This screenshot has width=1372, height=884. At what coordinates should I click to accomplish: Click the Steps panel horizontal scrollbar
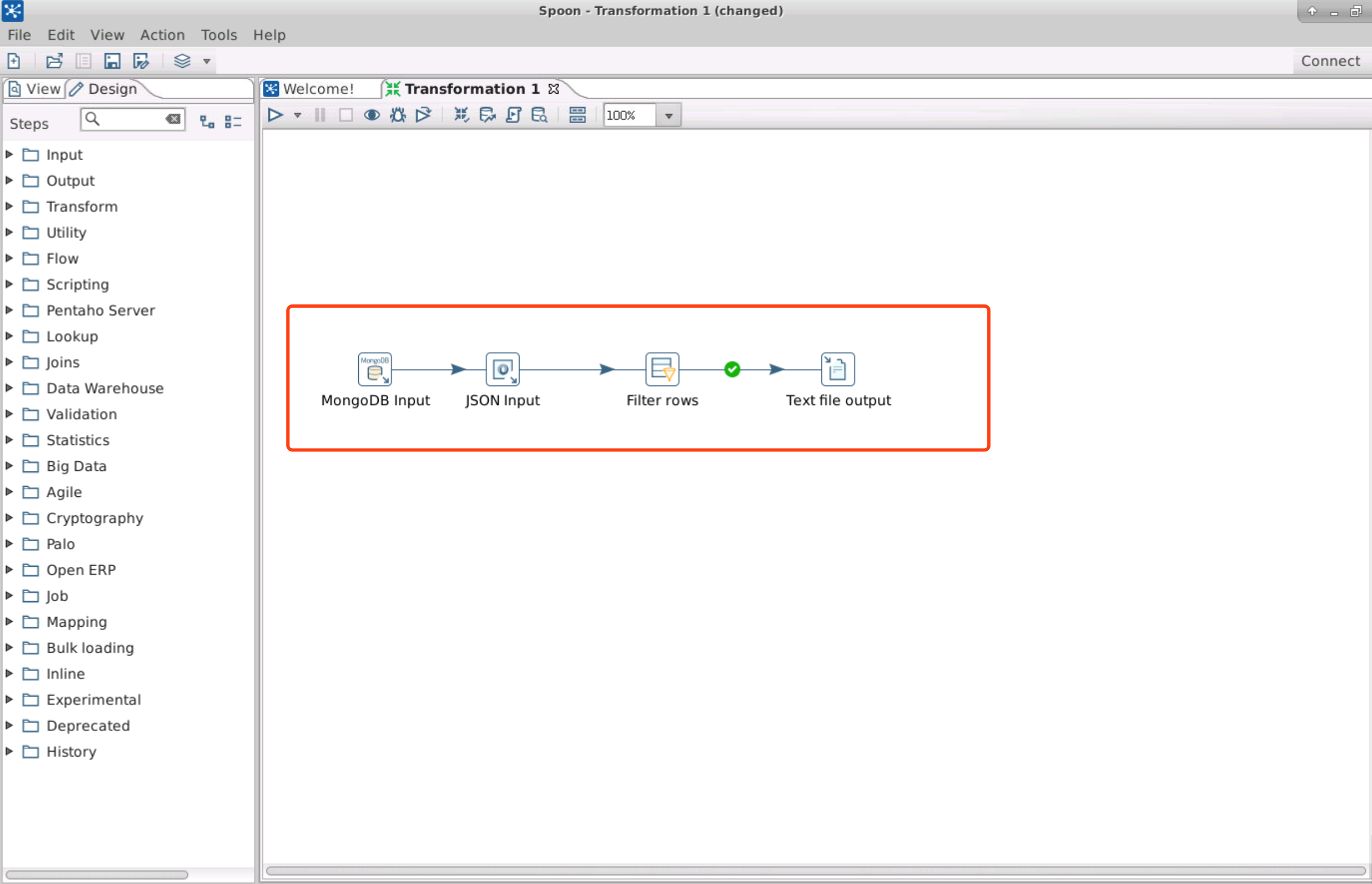coord(96,874)
